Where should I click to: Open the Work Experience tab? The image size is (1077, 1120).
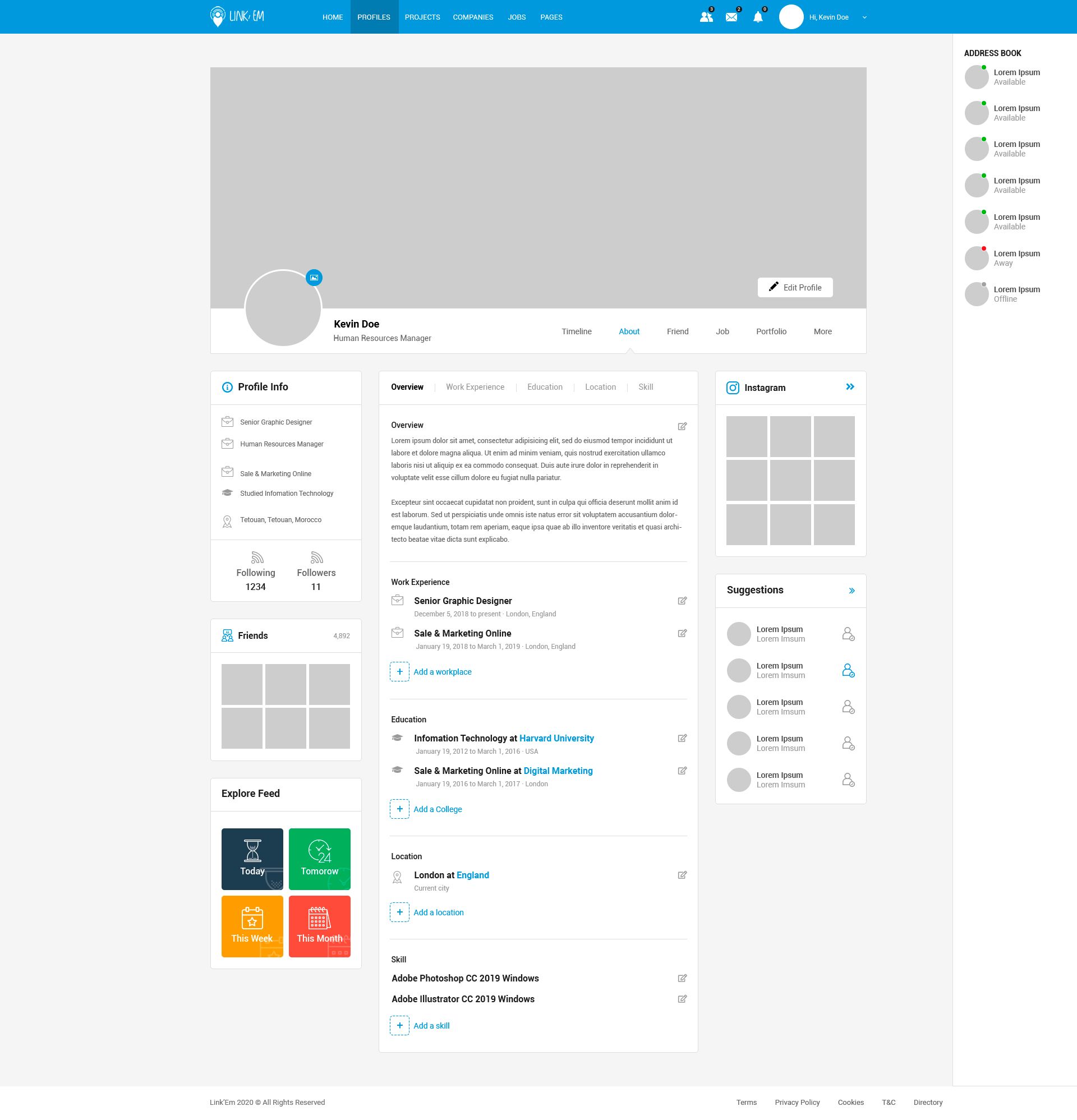[x=475, y=387]
